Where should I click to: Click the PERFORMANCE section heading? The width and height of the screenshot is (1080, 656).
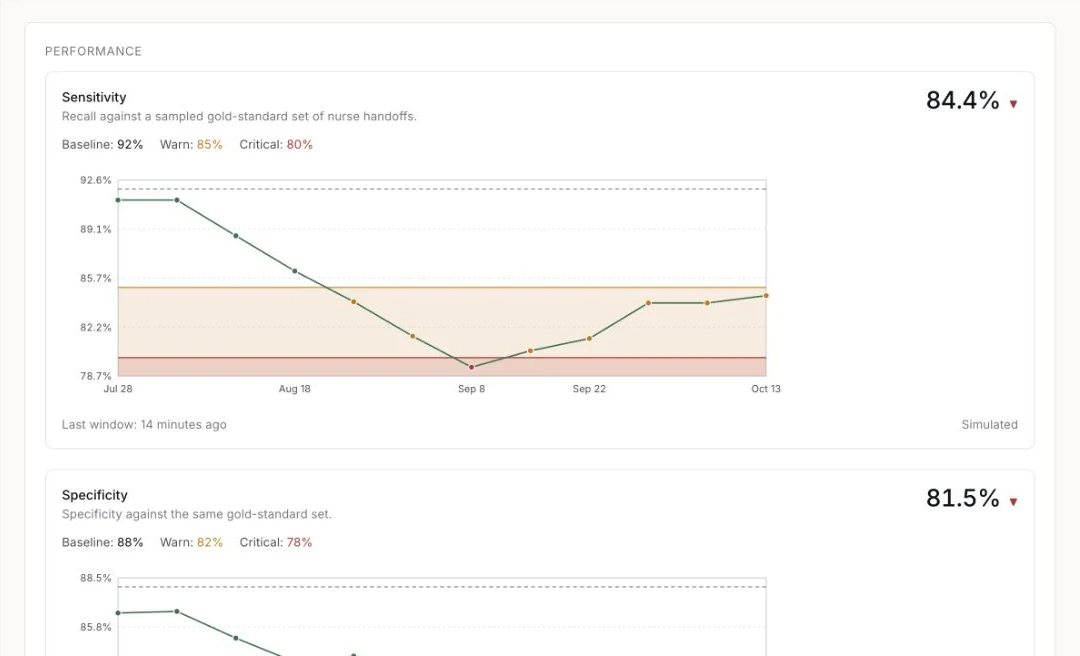click(94, 51)
